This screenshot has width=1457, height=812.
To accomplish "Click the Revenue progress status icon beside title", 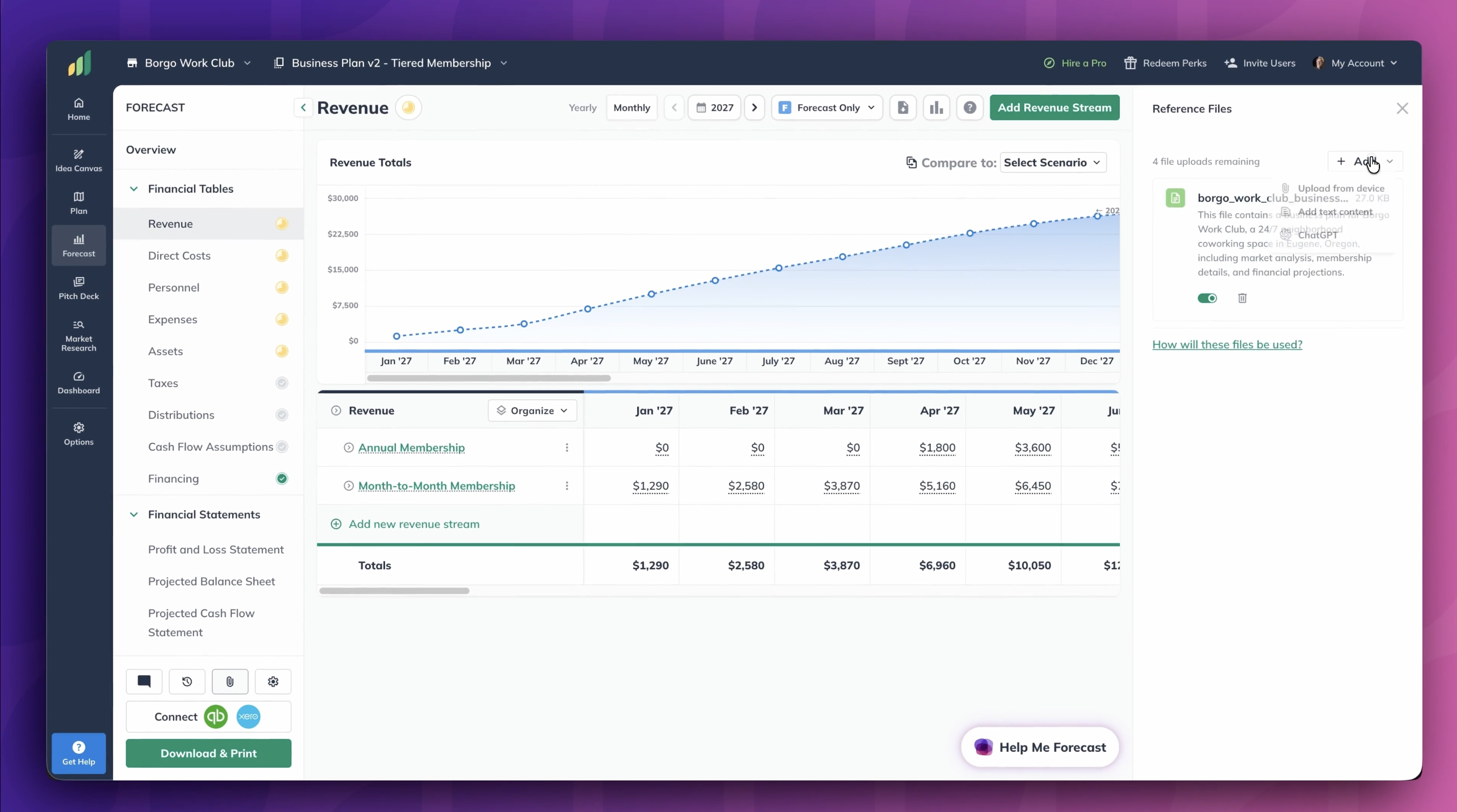I will pos(408,107).
